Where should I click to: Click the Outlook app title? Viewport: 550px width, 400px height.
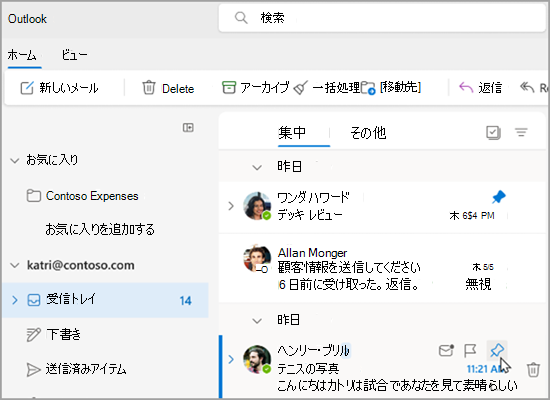pyautogui.click(x=27, y=19)
